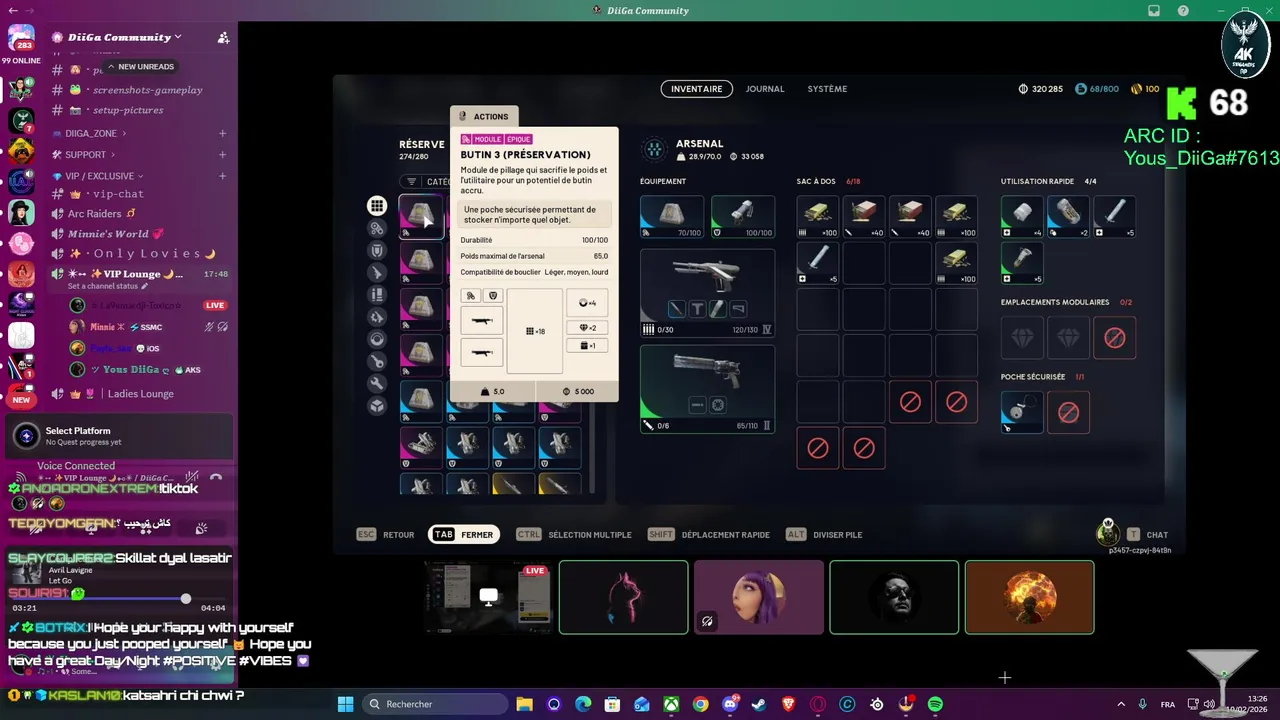Show hidden system tray icons chevron

tap(1120, 704)
